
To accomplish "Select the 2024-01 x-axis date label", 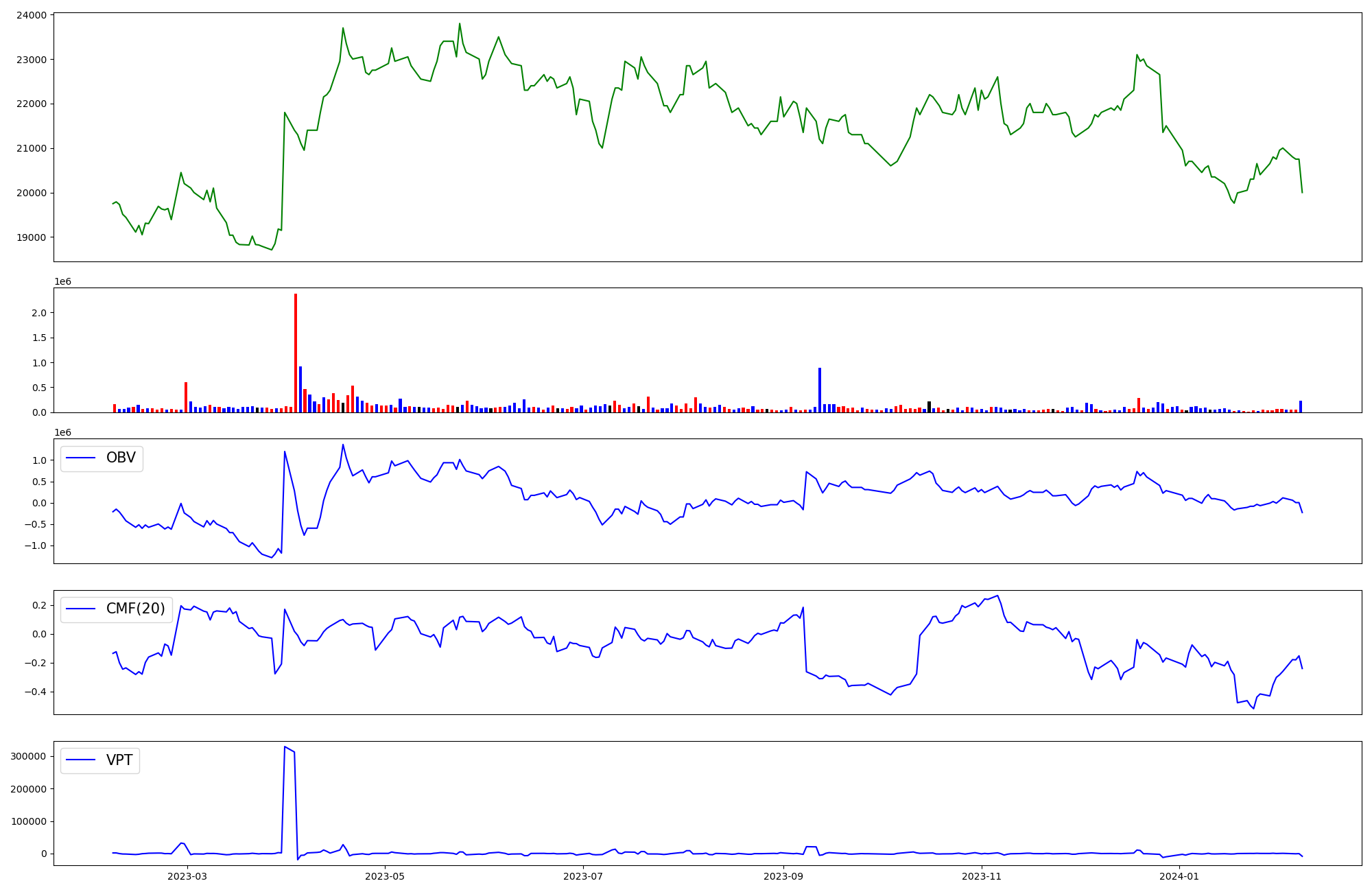I will (x=1179, y=876).
